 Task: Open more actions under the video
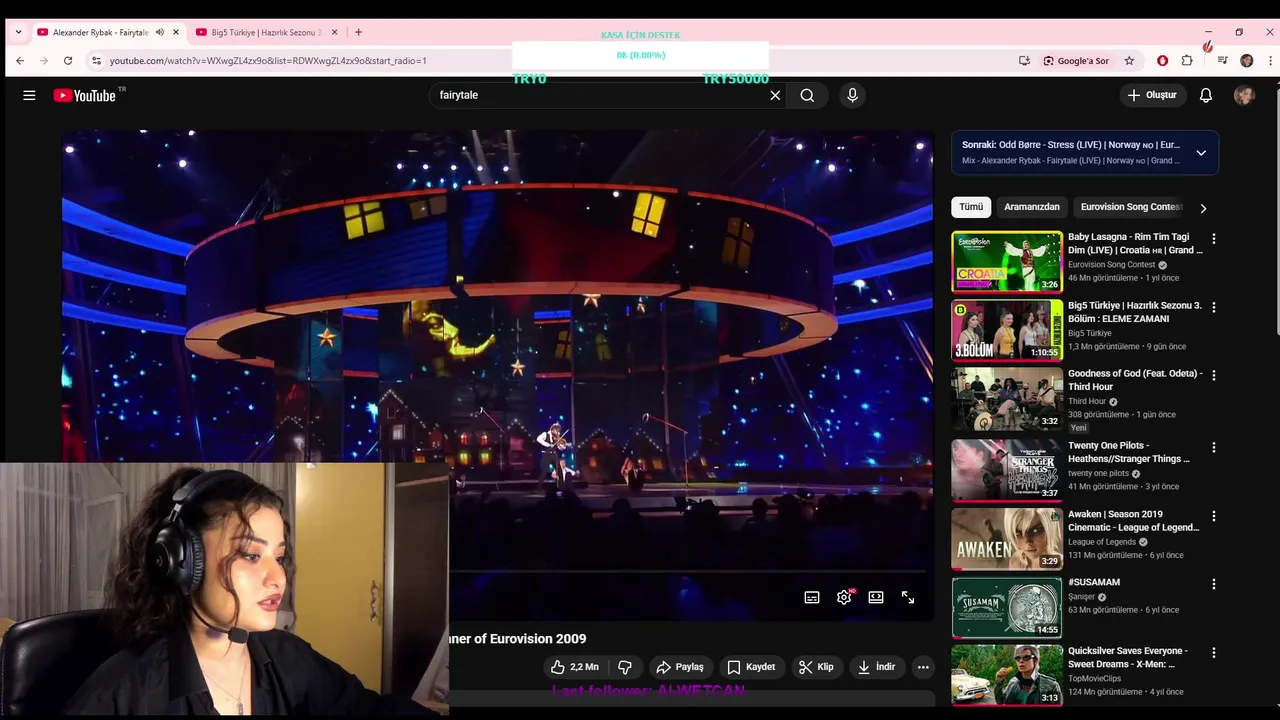(x=923, y=667)
